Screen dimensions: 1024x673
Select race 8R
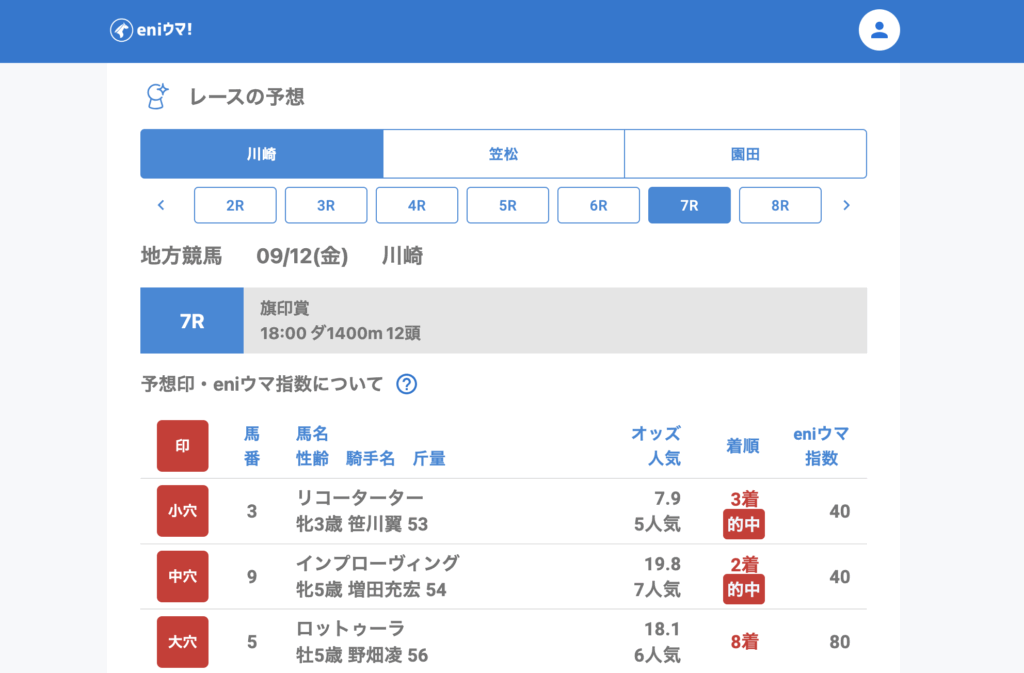(x=780, y=205)
